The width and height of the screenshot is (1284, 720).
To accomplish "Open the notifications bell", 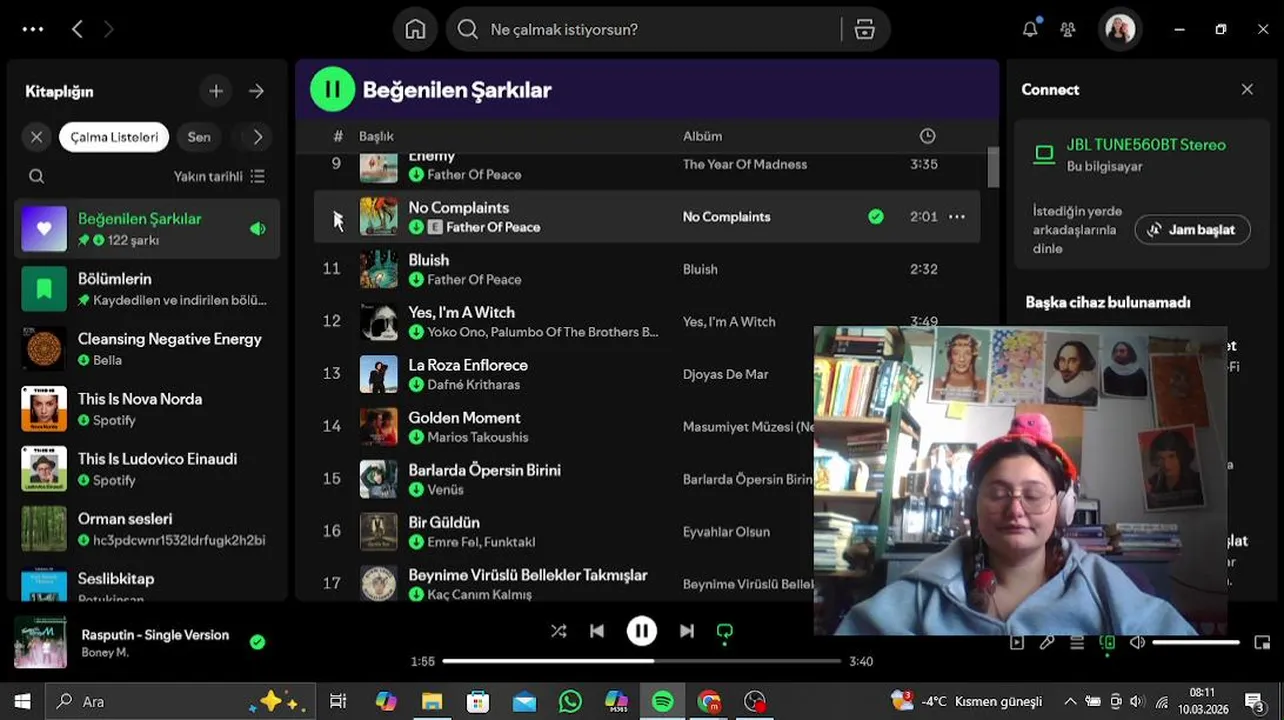I will 1030,29.
